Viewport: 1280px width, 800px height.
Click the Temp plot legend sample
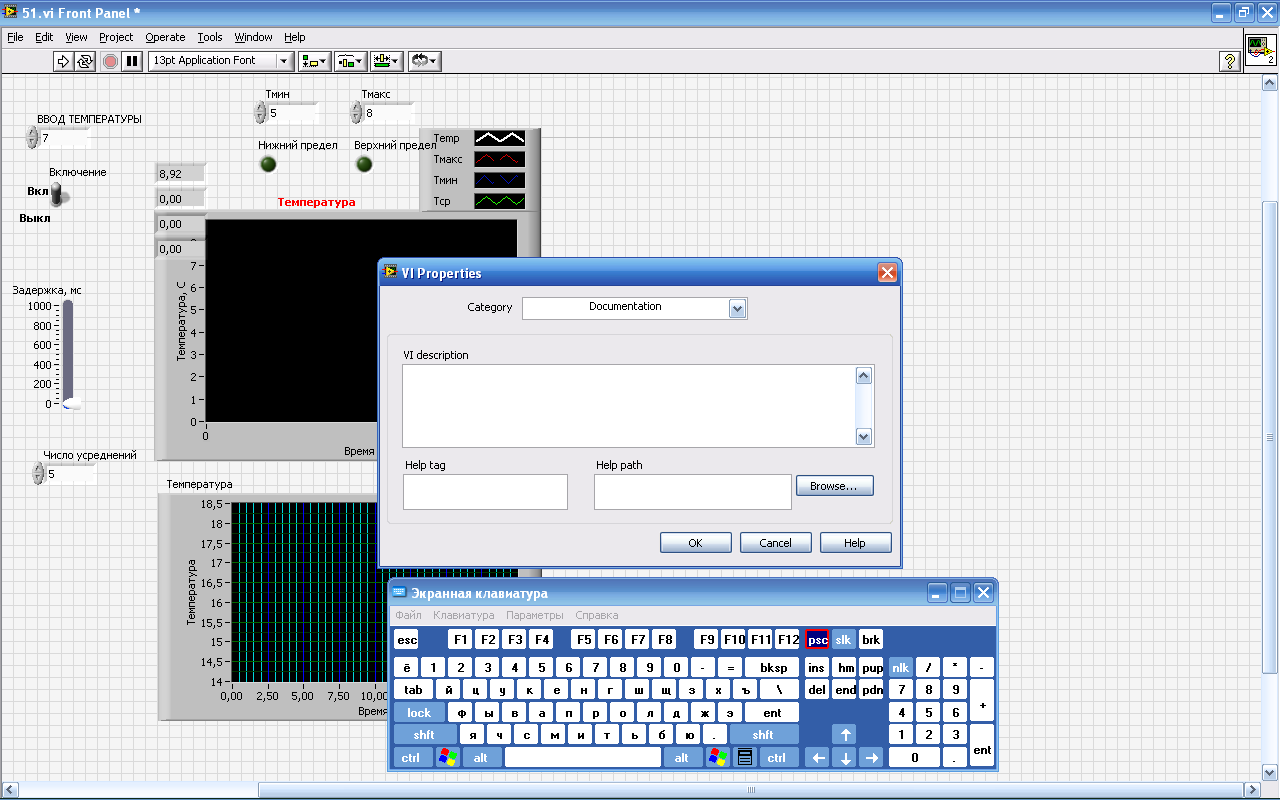(499, 138)
